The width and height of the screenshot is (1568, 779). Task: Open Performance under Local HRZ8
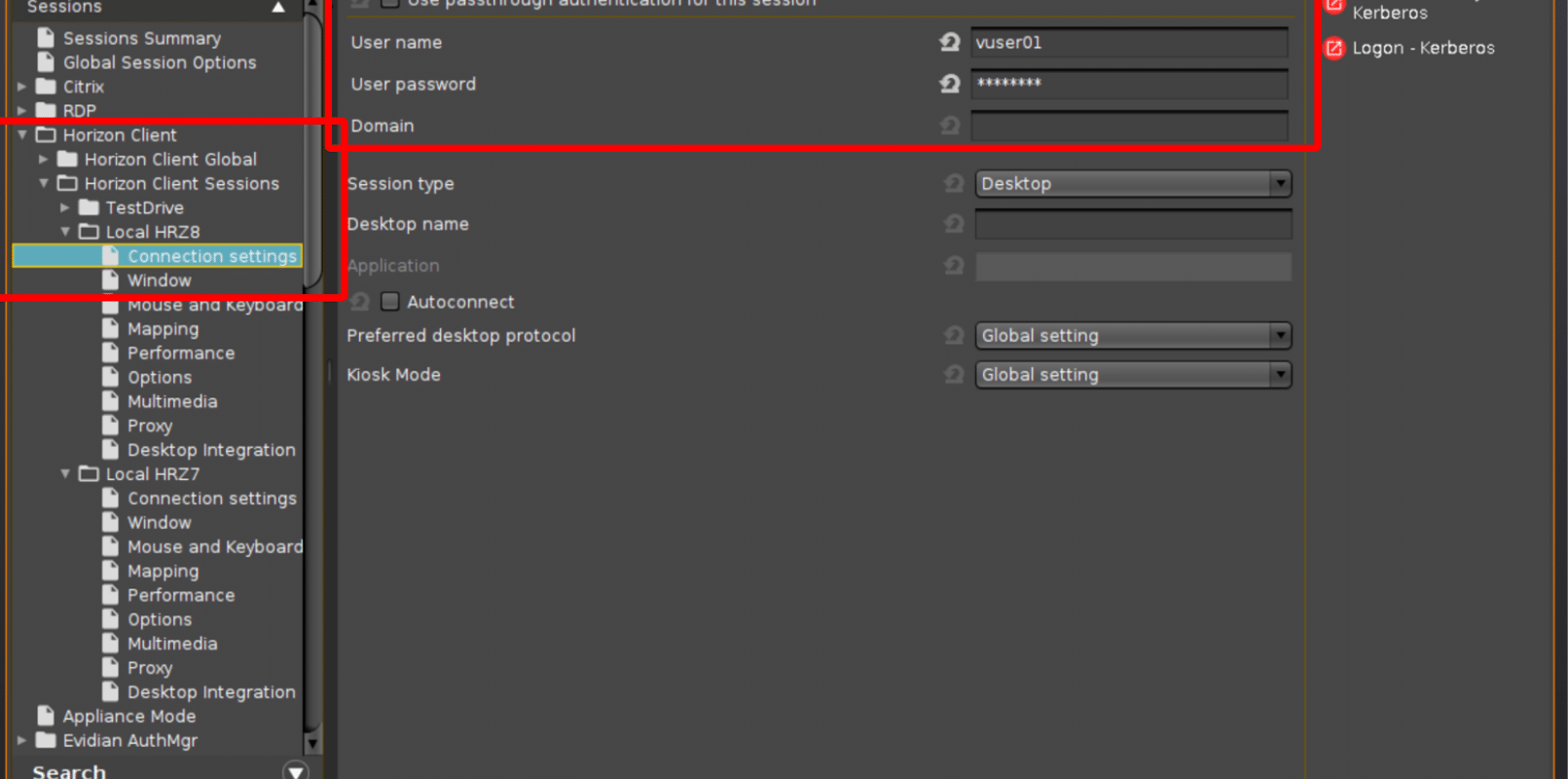[181, 352]
